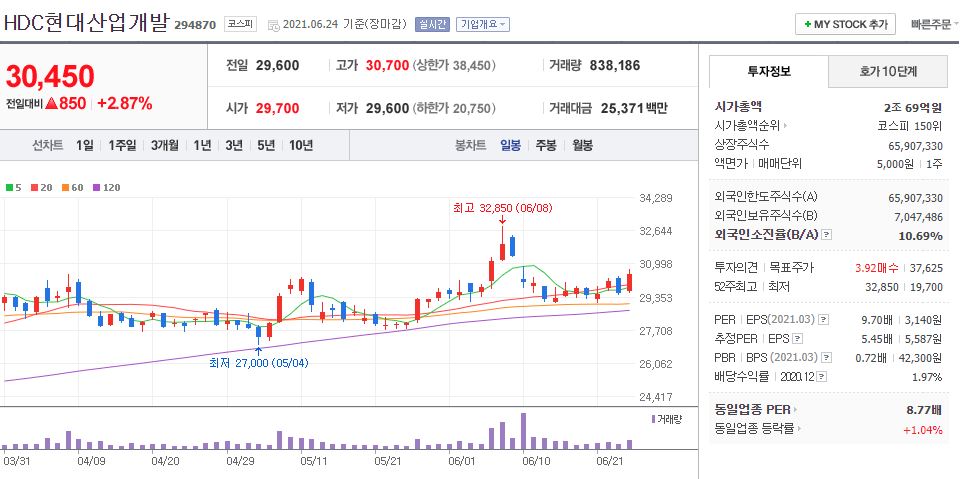Click the red 20-day moving average legend
Viewport: 964px width, 479px height.
[42, 188]
